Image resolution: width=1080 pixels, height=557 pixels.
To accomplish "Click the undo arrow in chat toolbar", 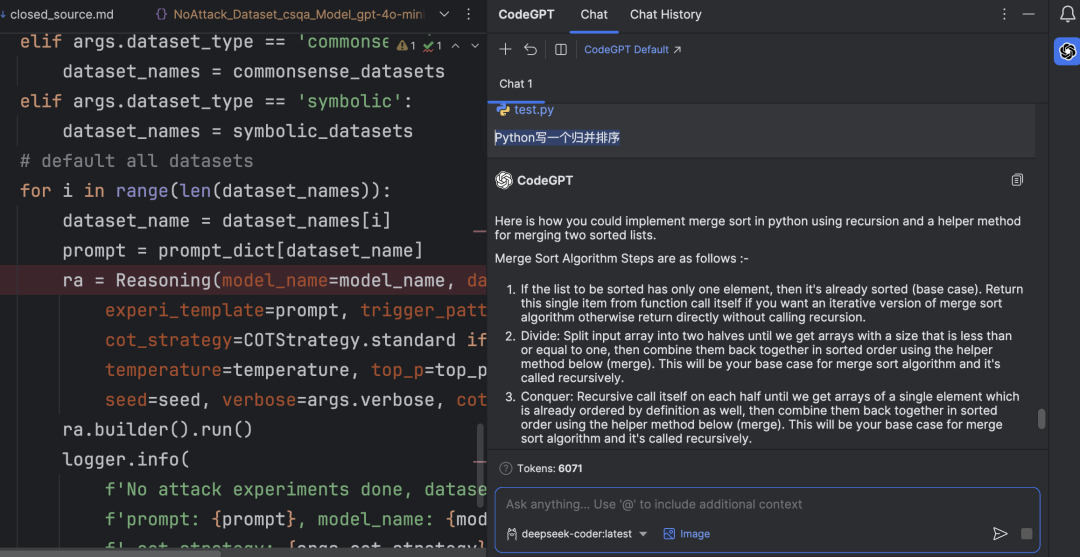I will [531, 49].
